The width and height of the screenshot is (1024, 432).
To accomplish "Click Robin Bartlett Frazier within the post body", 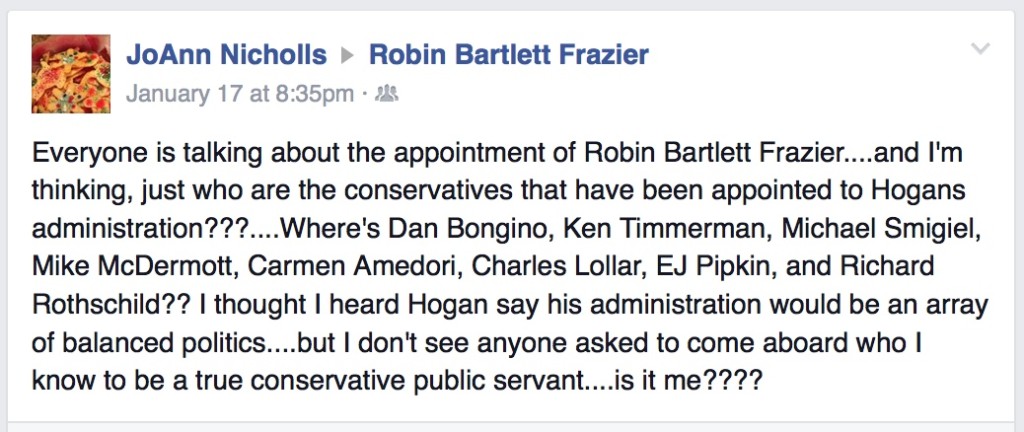I will [x=710, y=153].
